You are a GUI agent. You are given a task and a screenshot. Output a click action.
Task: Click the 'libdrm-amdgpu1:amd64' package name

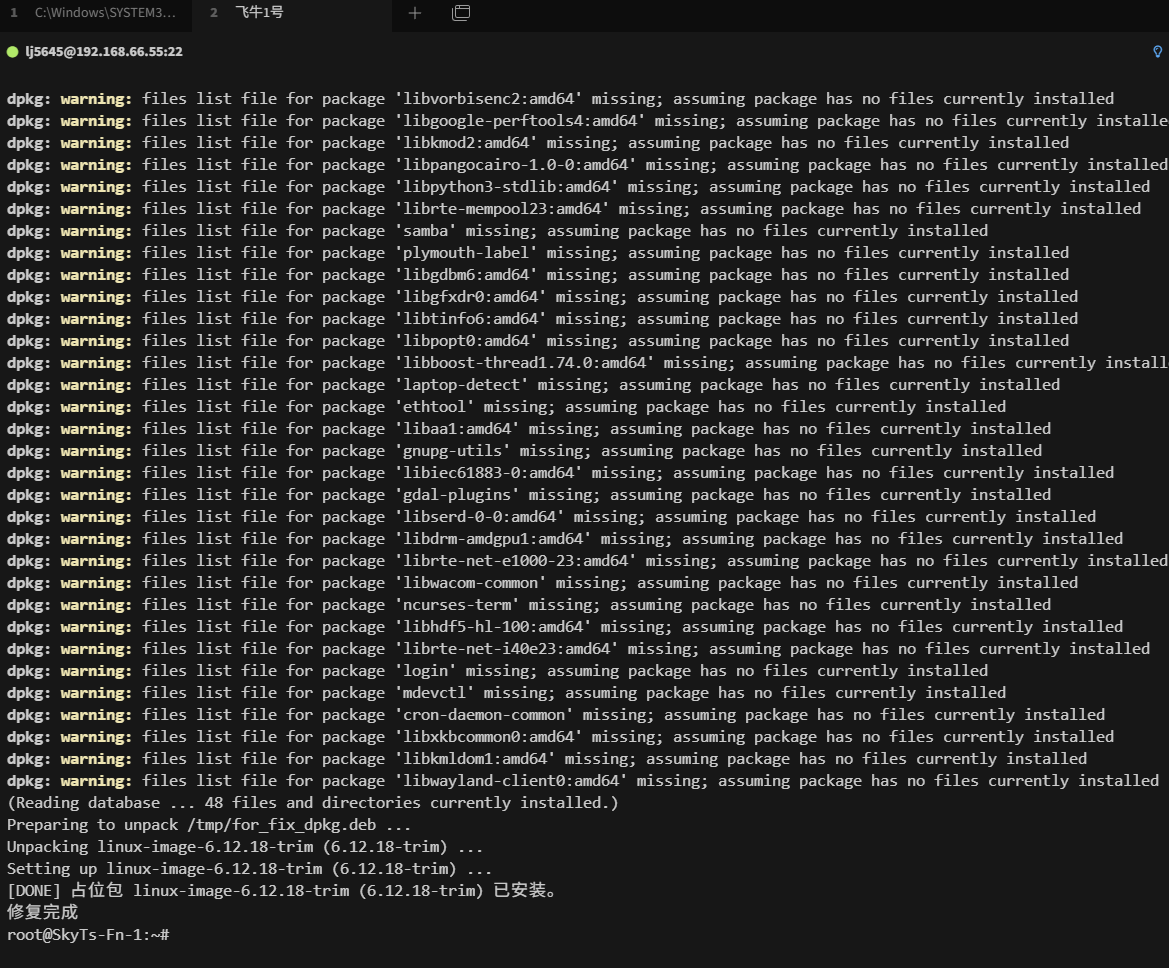493,538
